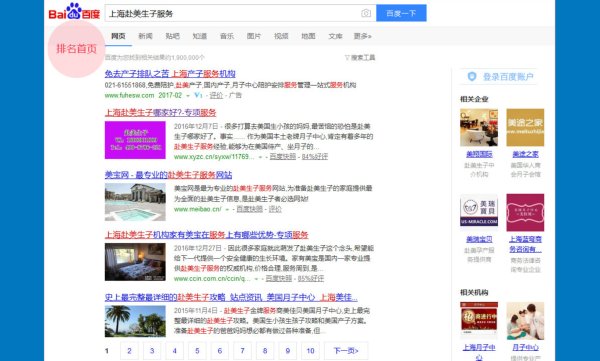Click palm tree thumbnail of last result

coord(135,321)
